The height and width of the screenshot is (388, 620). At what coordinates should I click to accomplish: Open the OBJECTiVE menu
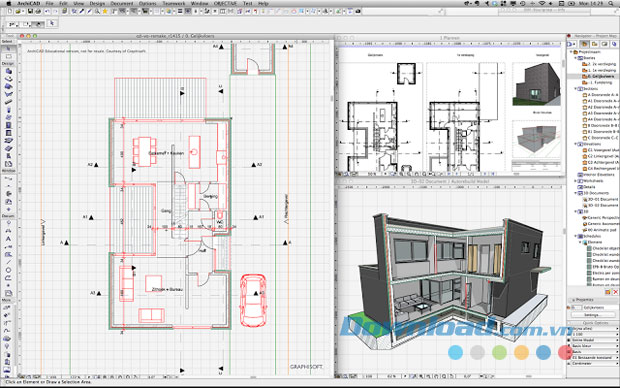click(225, 3)
